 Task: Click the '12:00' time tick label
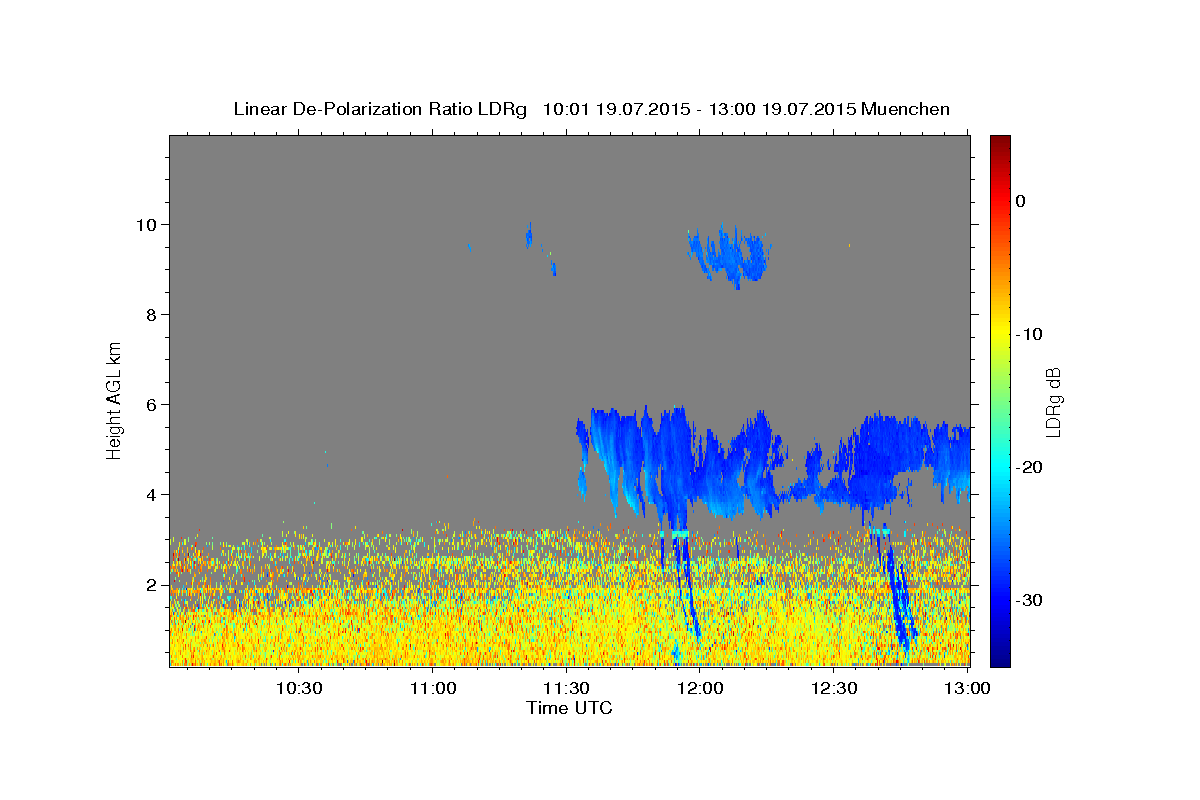[700, 688]
